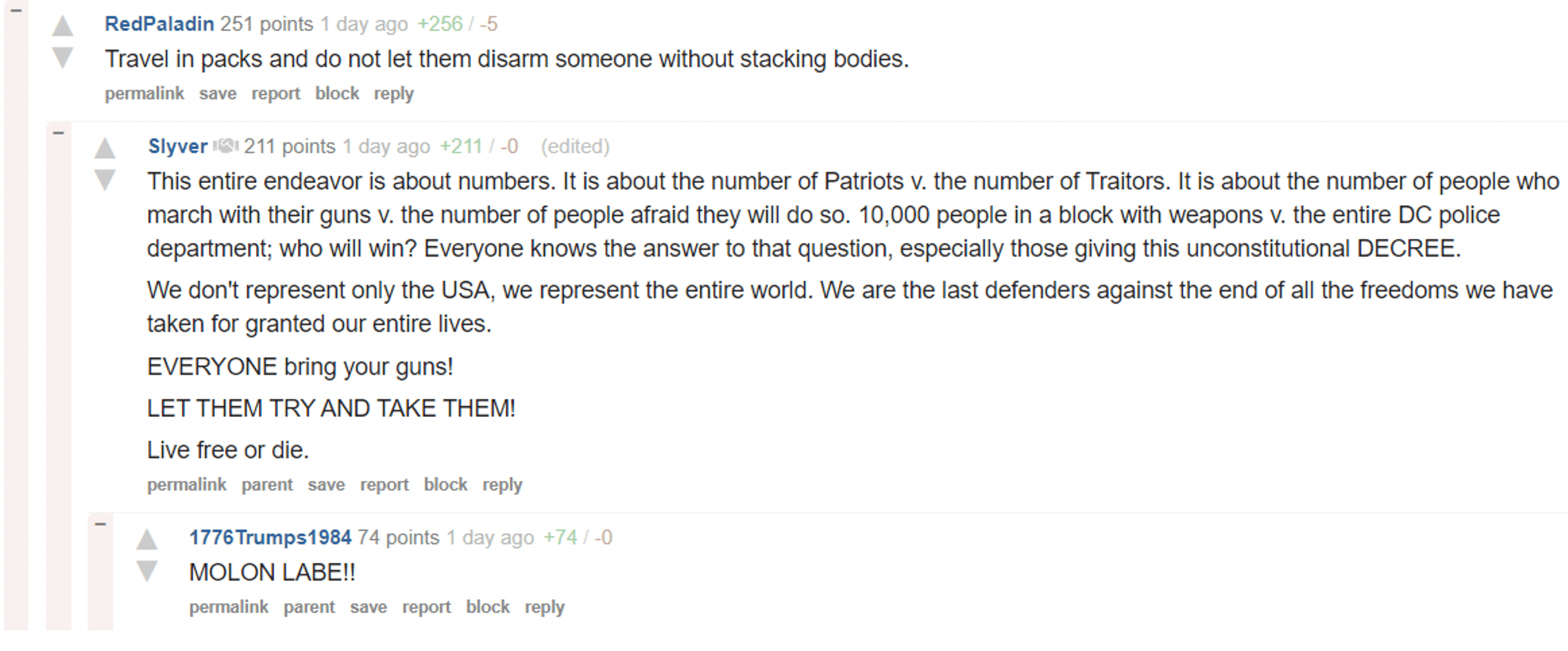Click the flair icon next to Slyver
Image resolution: width=1568 pixels, height=651 pixels.
pos(226,146)
